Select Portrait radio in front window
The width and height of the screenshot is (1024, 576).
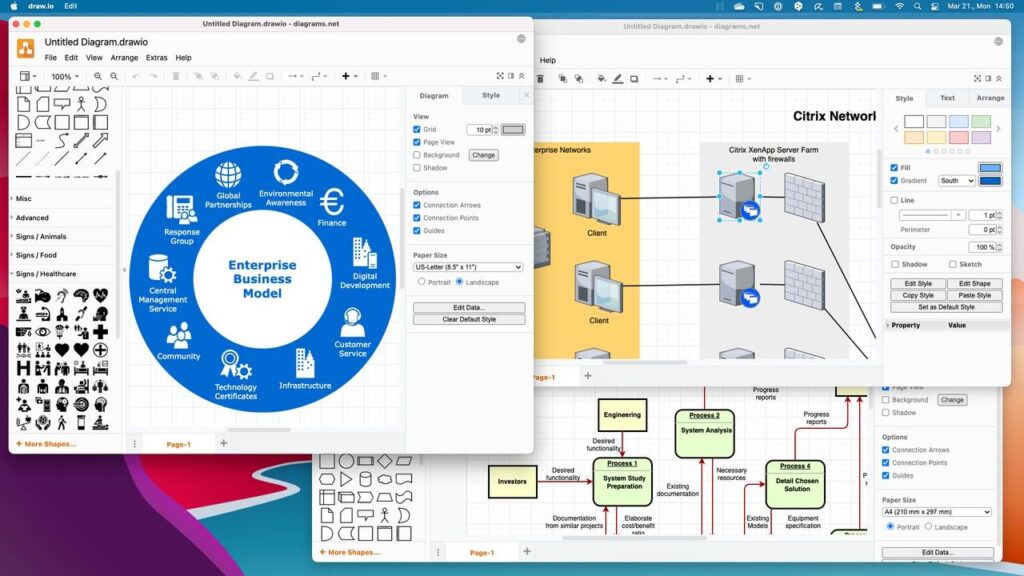pyautogui.click(x=421, y=281)
